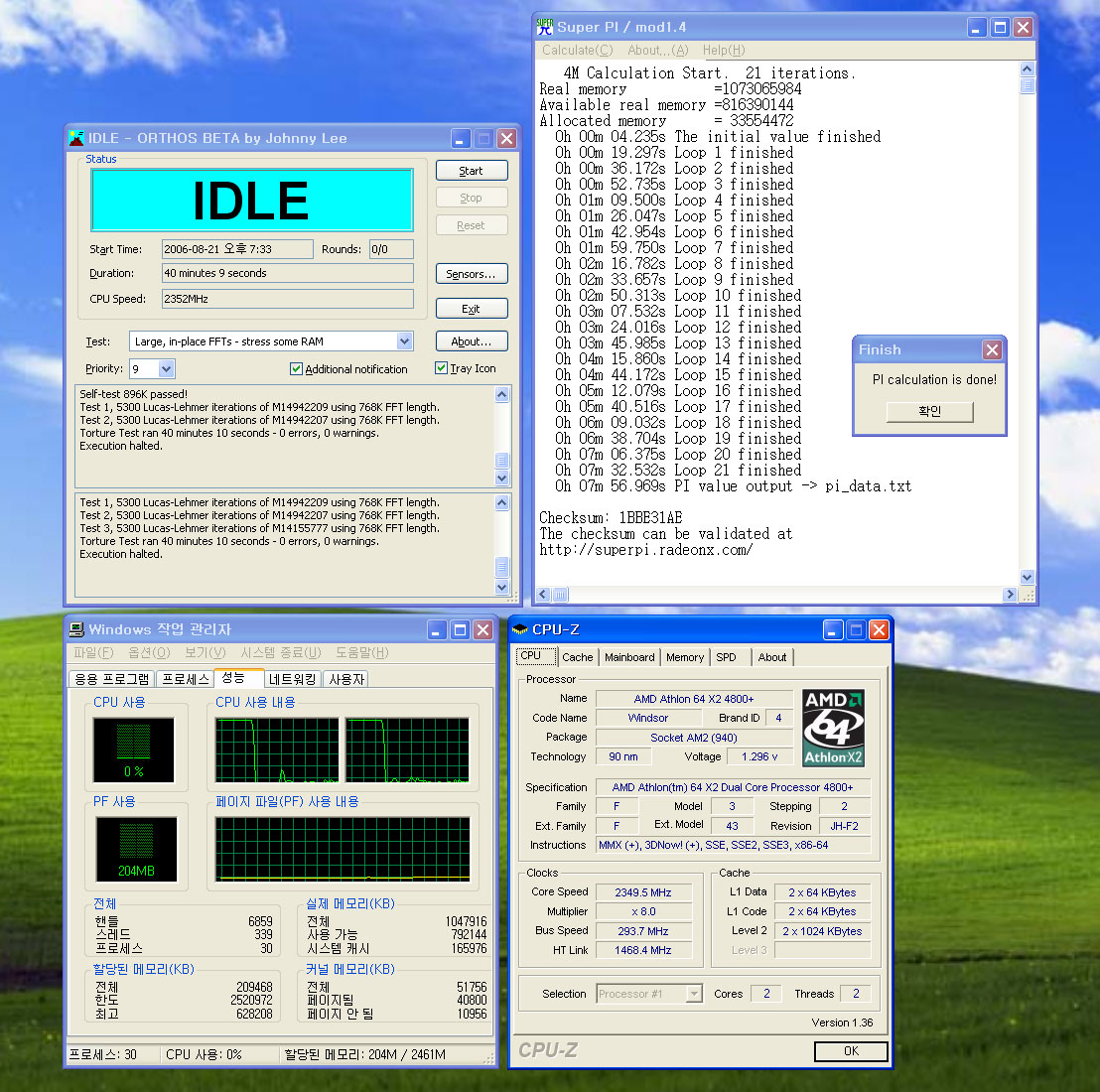Click the About... button in ORTHOS

(472, 341)
